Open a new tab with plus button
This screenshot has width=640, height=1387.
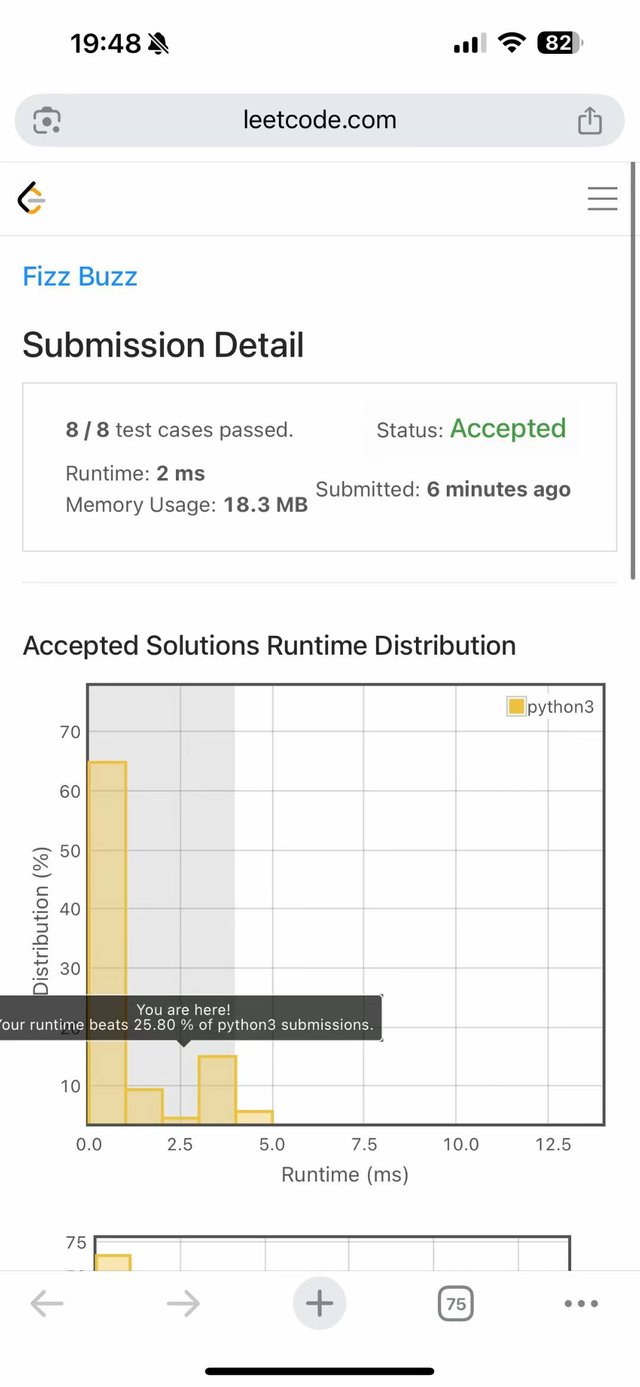click(x=319, y=1303)
